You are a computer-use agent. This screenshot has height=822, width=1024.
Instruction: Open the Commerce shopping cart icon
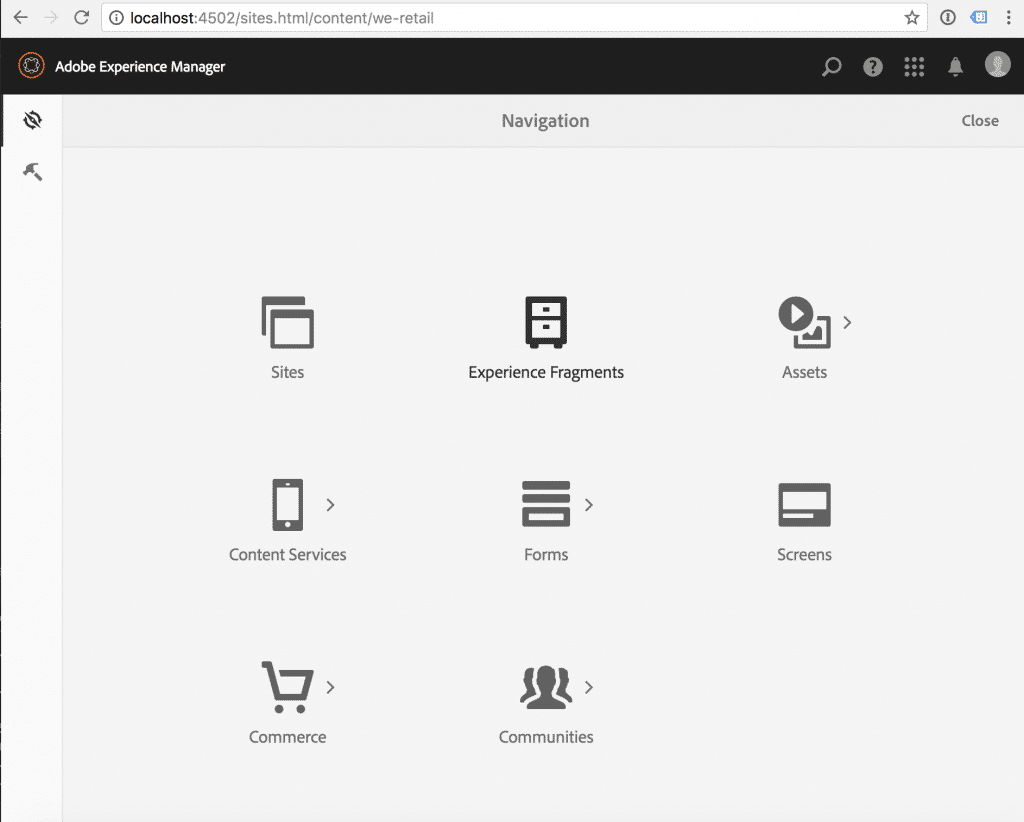tap(287, 687)
